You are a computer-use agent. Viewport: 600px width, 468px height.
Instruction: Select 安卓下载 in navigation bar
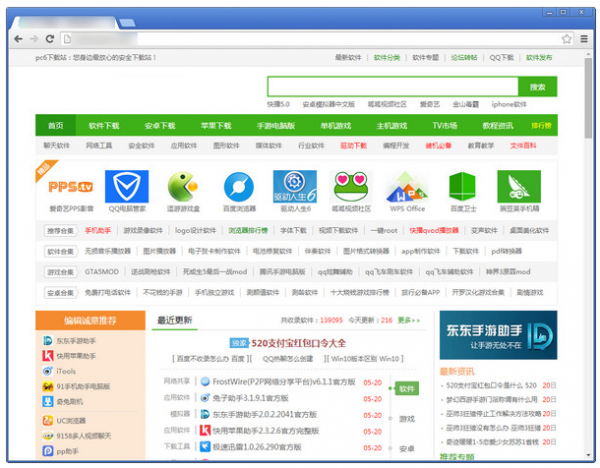[160, 126]
